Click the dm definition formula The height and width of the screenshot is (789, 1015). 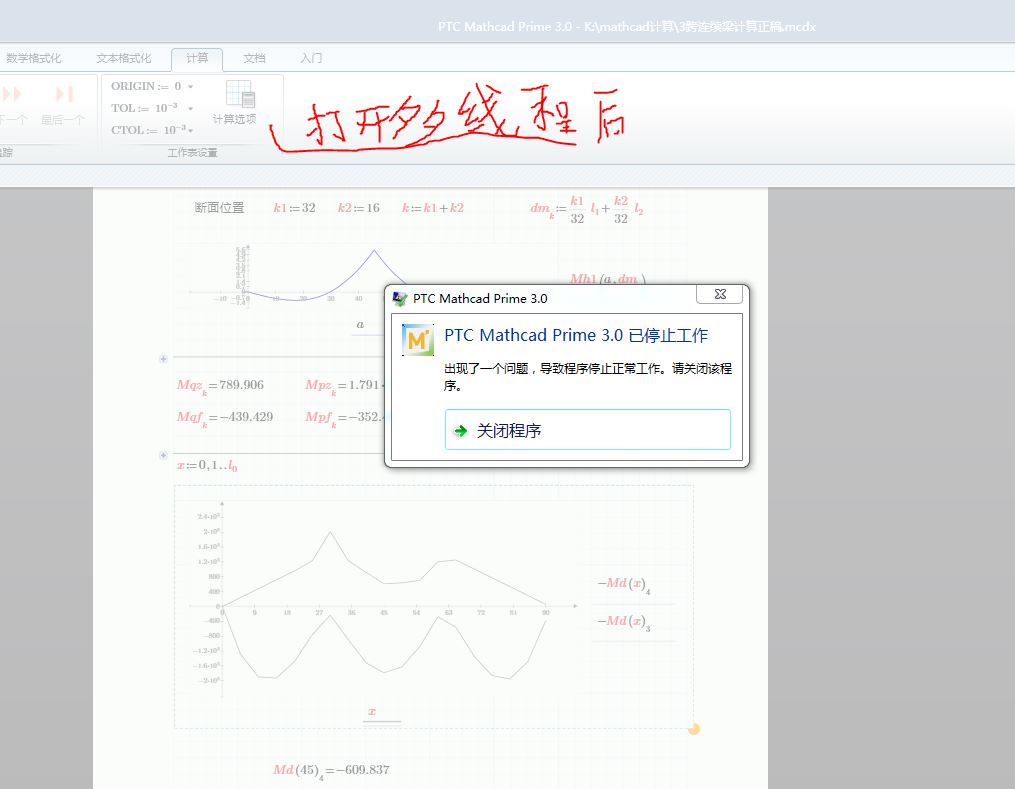(x=587, y=209)
